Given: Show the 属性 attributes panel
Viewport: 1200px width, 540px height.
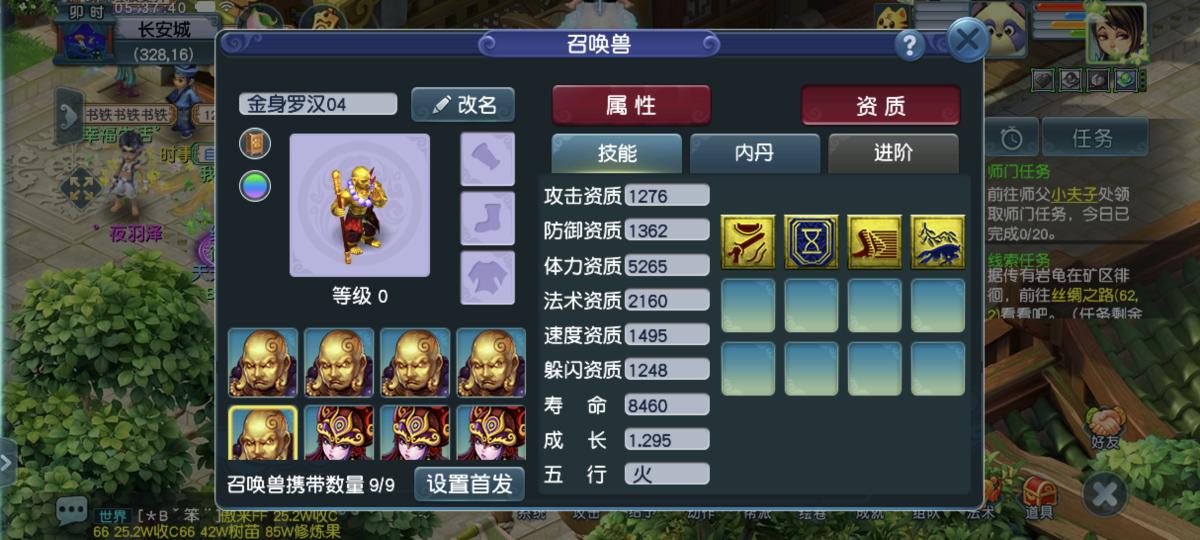Looking at the screenshot, I should 631,105.
